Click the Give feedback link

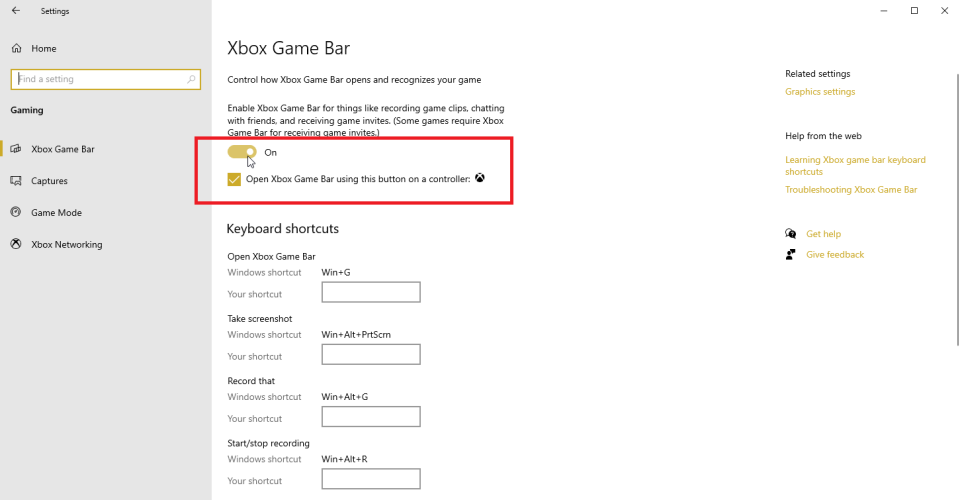point(835,255)
